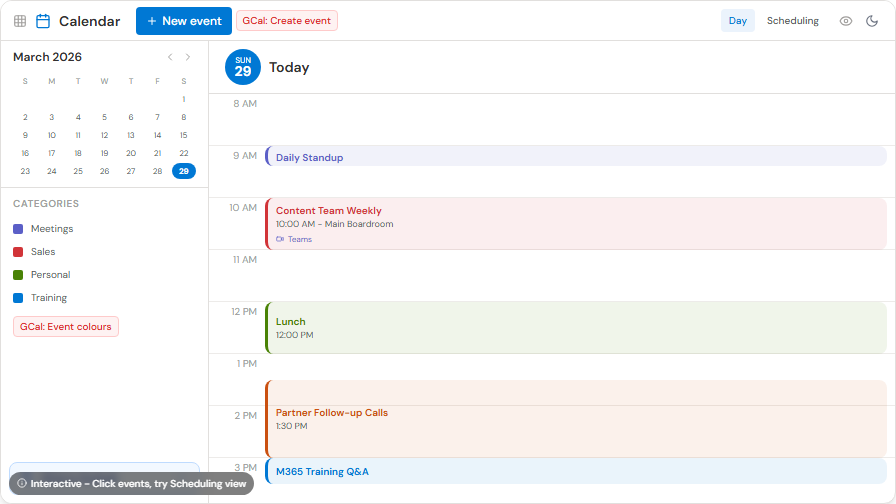Go to the next month in the mini calendar

point(188,57)
